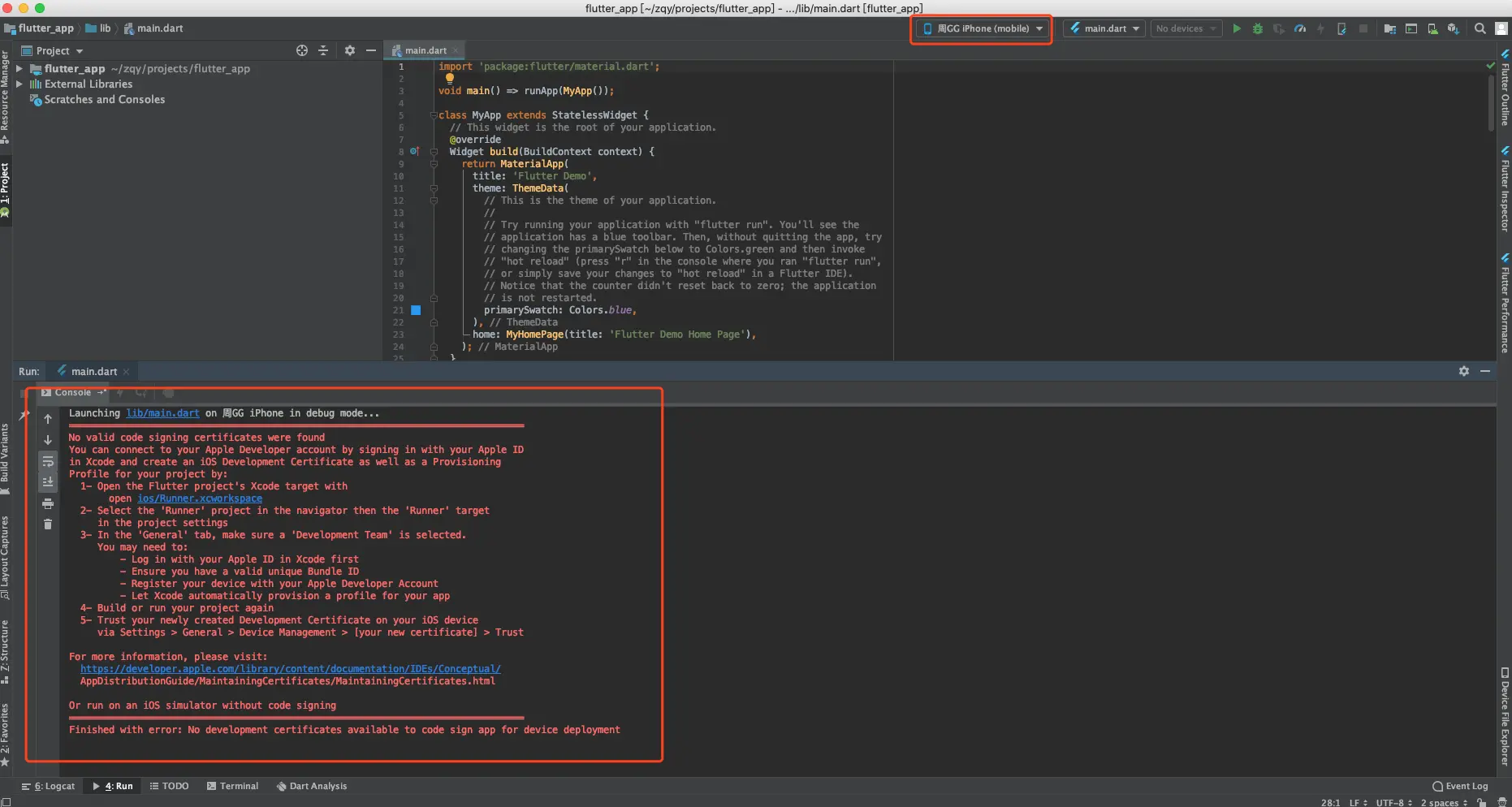Toggle scroll to end in Run console
This screenshot has width=1512, height=807.
(x=48, y=482)
